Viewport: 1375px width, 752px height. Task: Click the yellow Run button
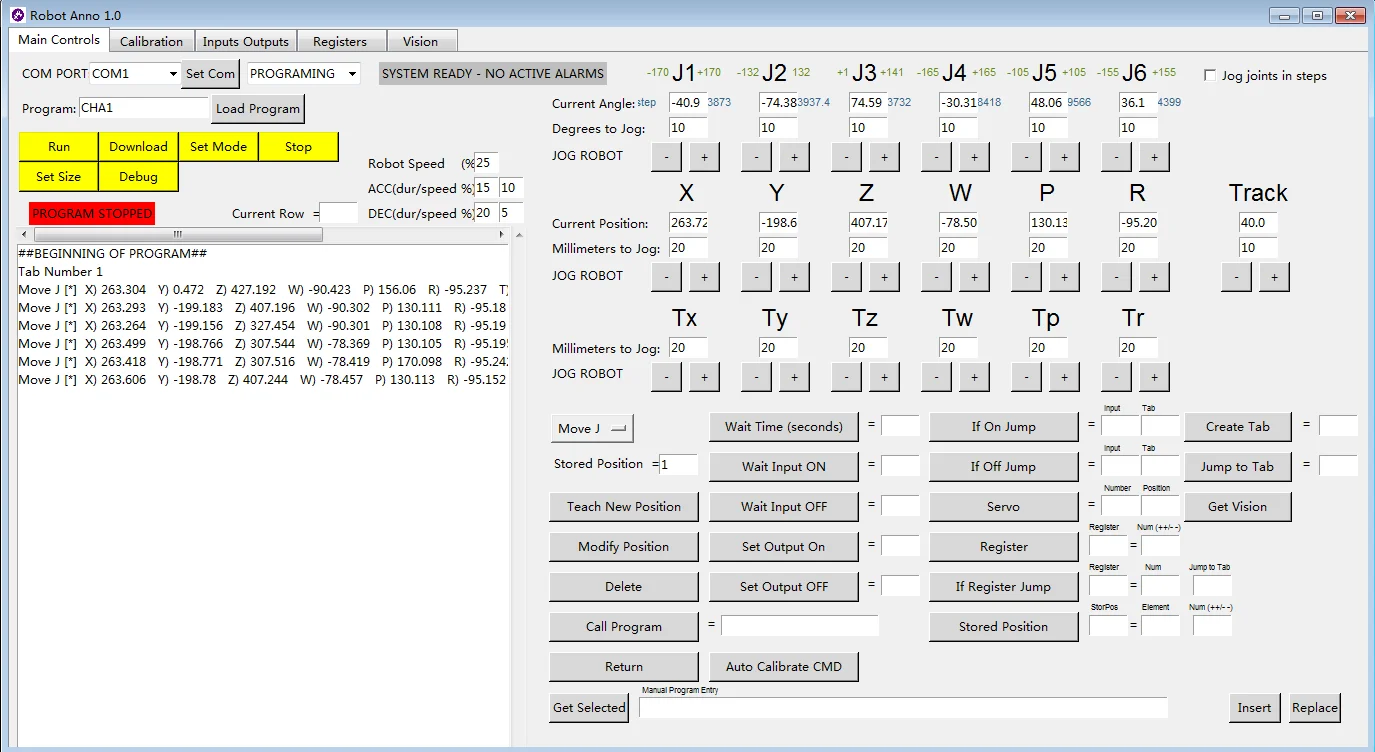pos(59,147)
